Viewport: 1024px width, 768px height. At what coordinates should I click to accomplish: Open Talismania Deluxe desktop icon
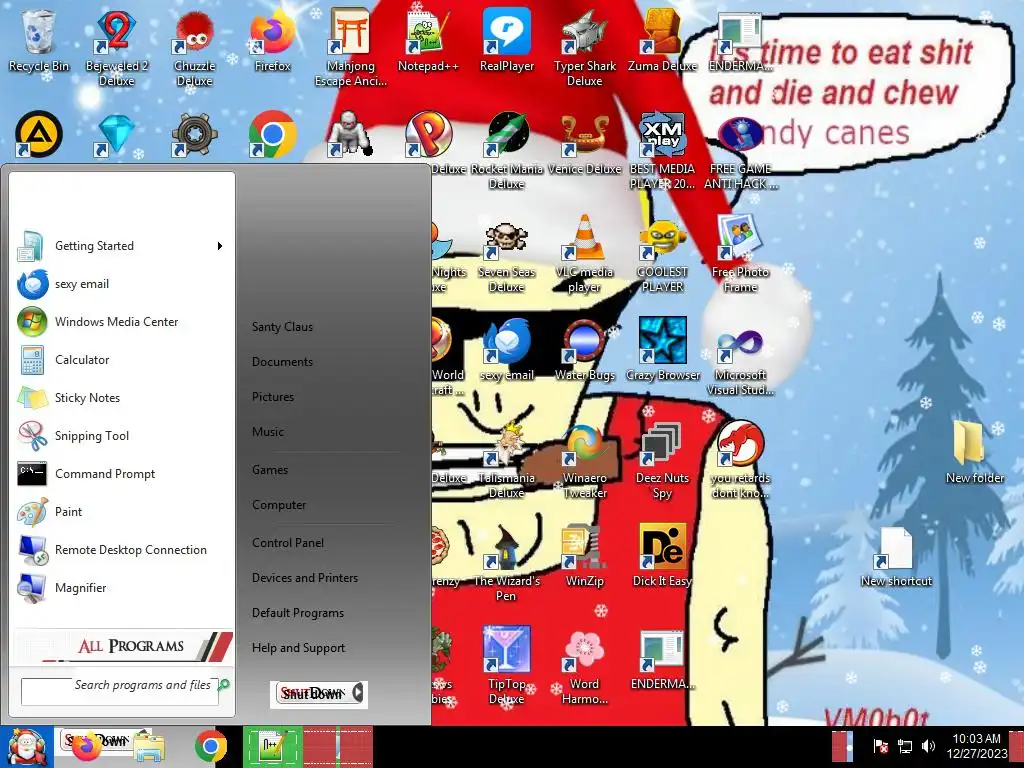click(x=507, y=460)
